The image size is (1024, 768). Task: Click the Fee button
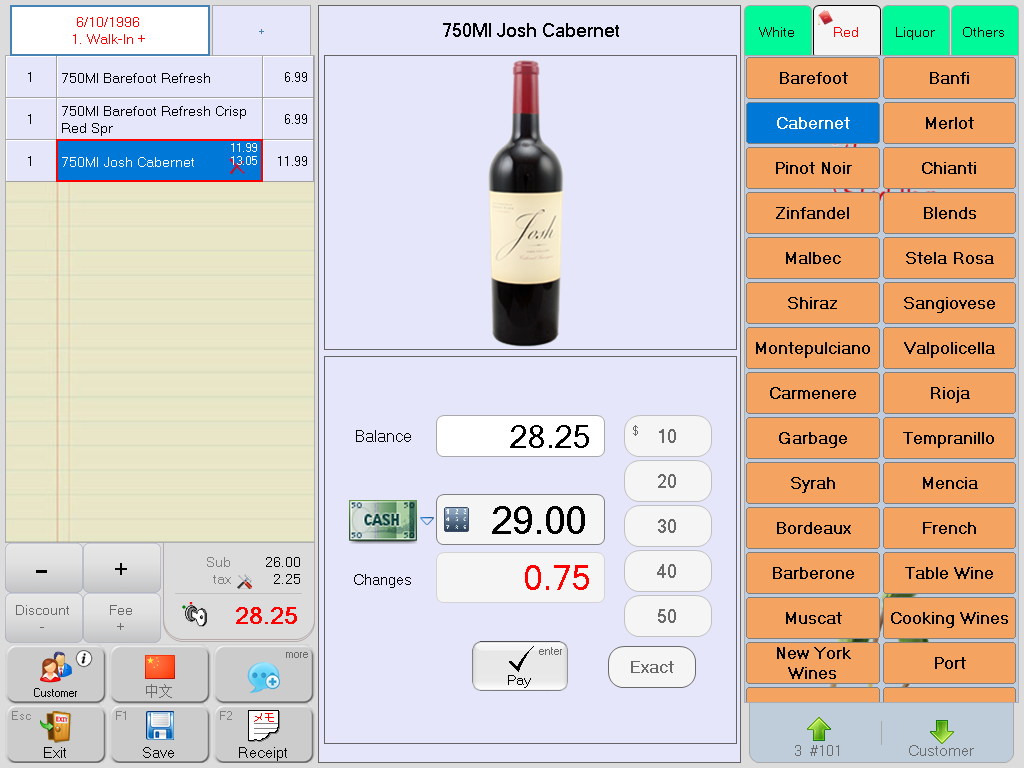121,617
